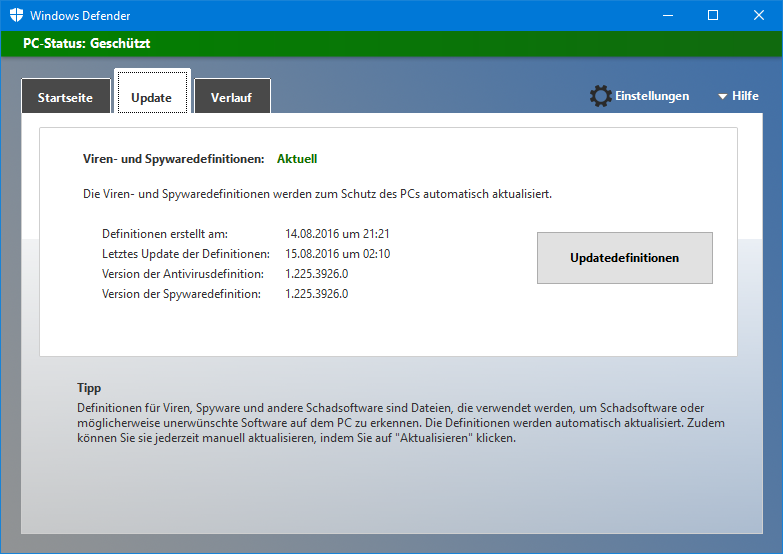Viewport: 783px width, 554px height.
Task: Open Einstellungen settings link
Action: [x=652, y=96]
